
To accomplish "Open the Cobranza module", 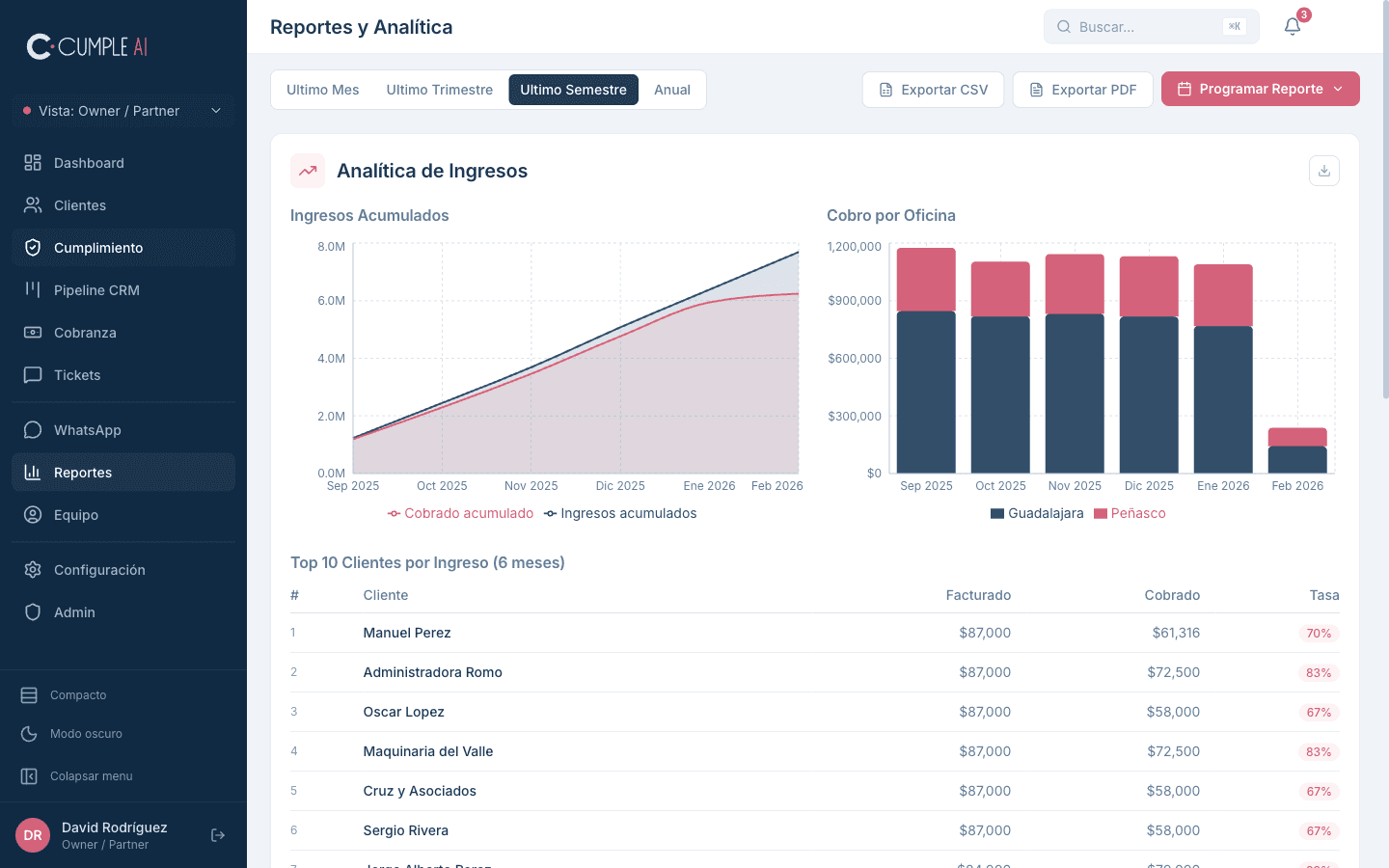I will [85, 332].
